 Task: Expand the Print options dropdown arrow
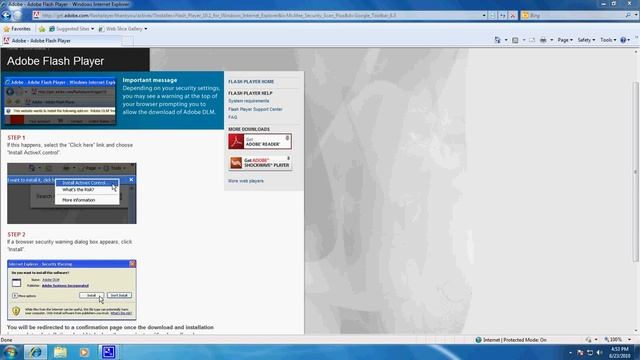(x=552, y=40)
